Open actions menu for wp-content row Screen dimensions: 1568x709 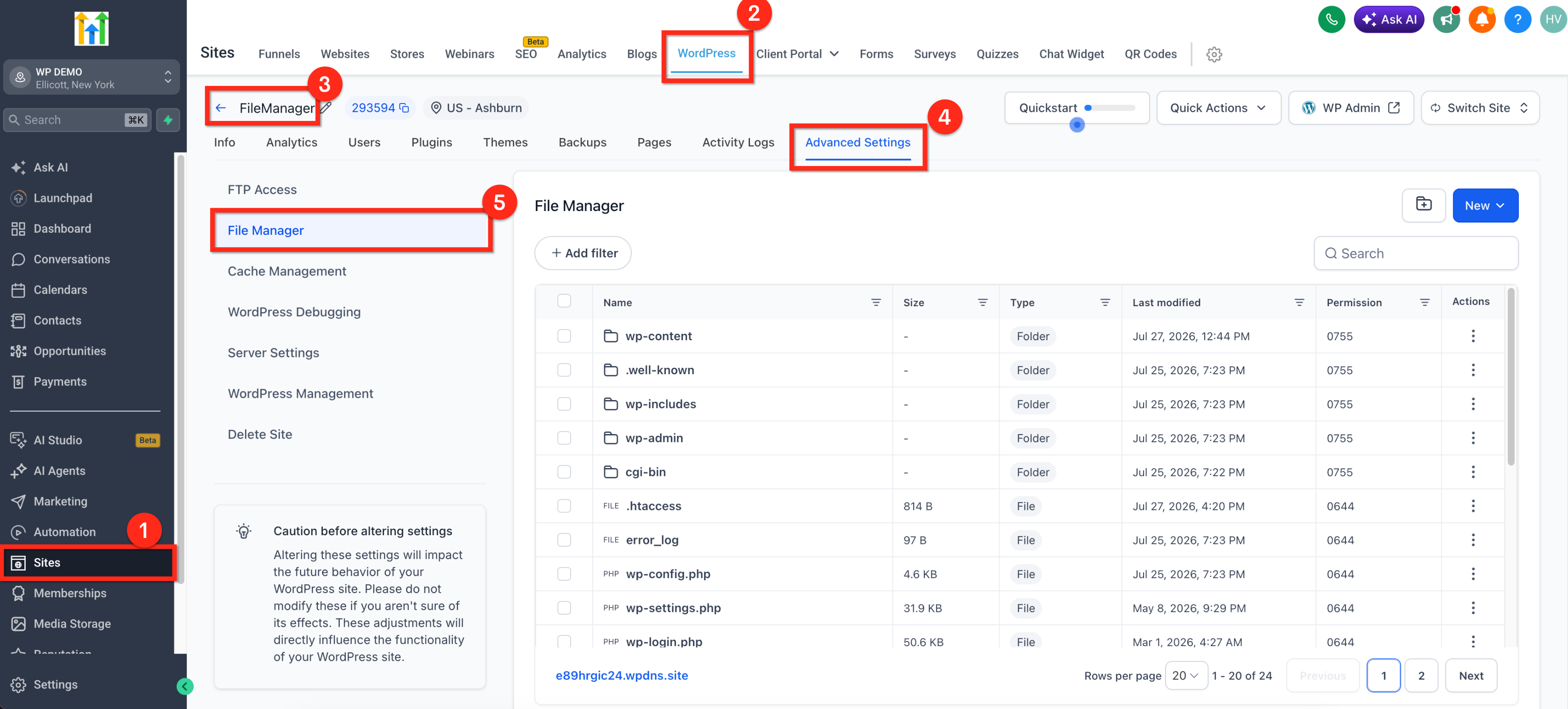1472,336
